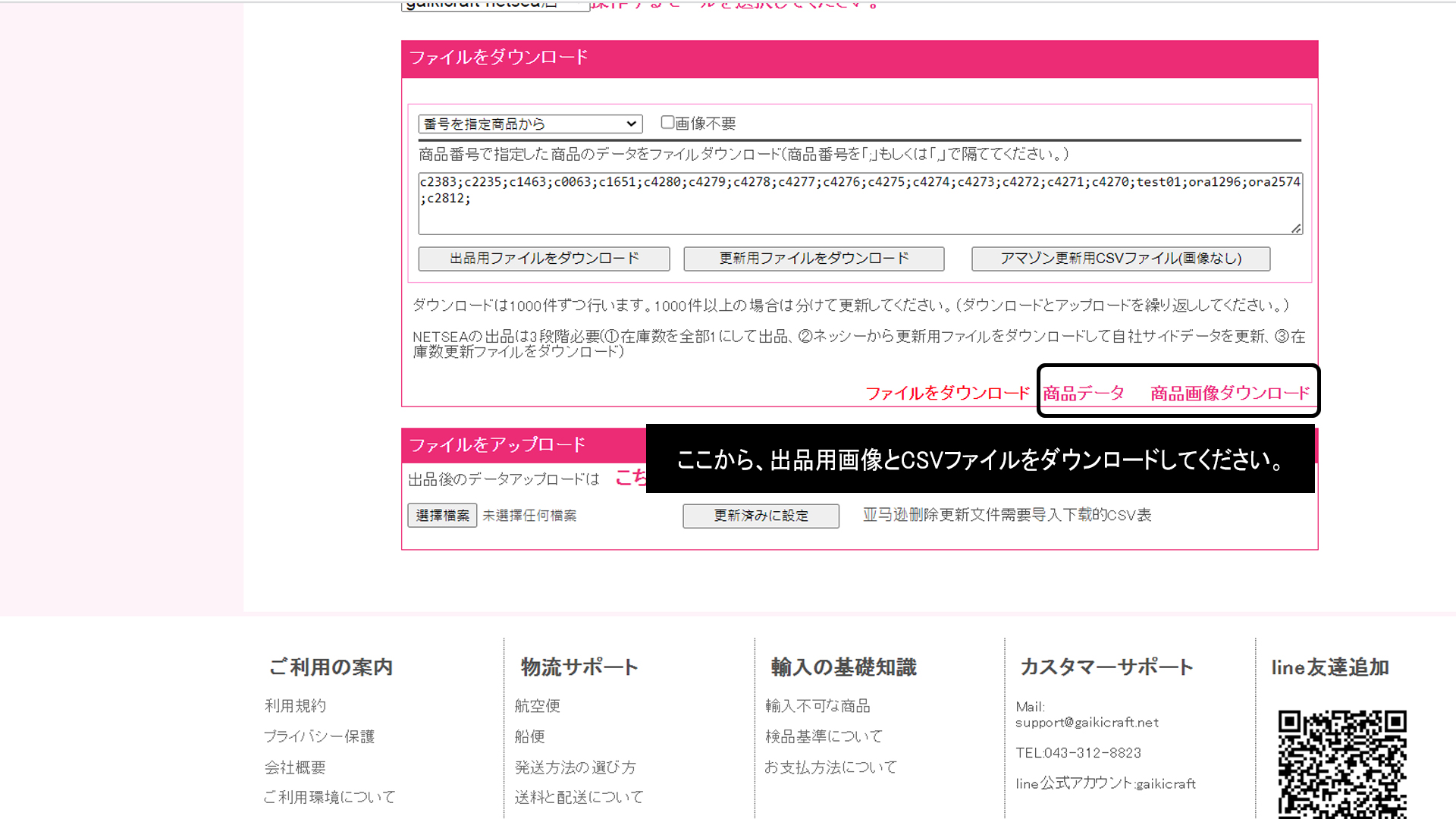Open 発送方法の選び方 link
1456x819 pixels.
pos(575,767)
